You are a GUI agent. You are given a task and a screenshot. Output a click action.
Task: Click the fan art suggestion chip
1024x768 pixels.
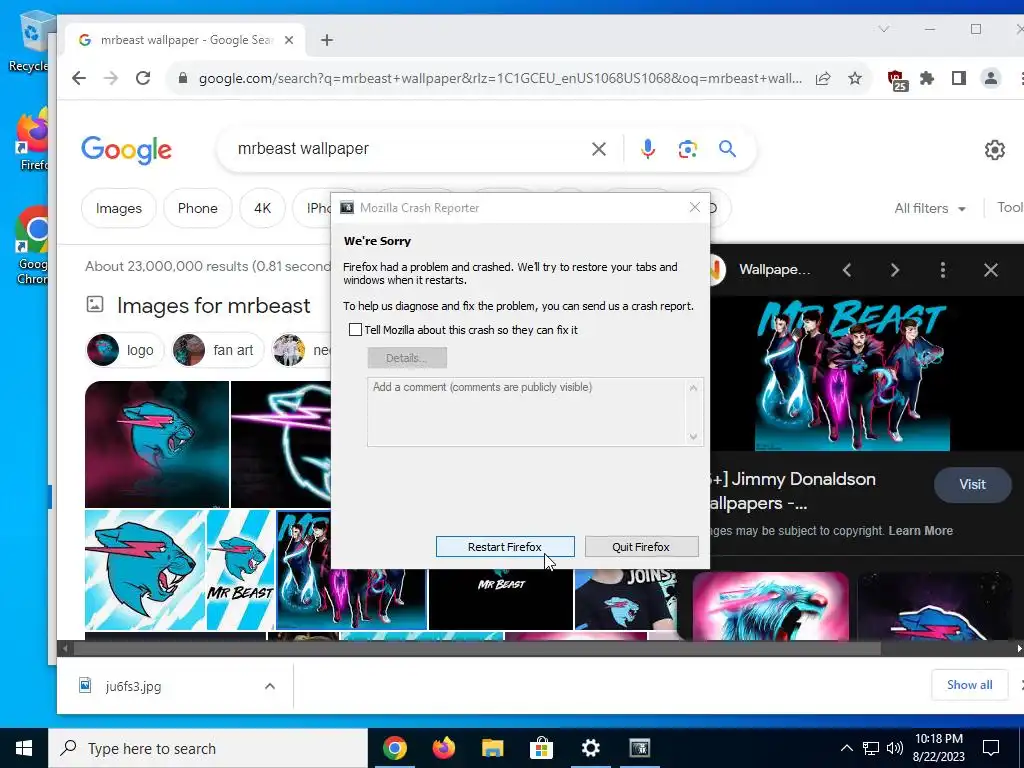217,350
